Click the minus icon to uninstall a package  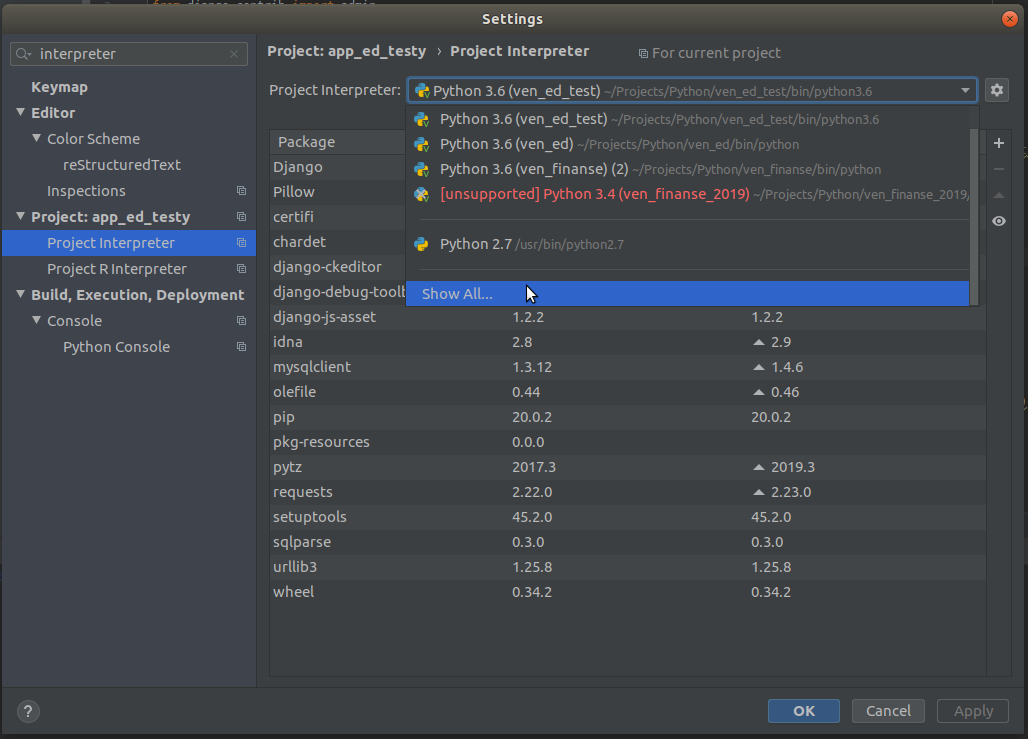(x=998, y=169)
